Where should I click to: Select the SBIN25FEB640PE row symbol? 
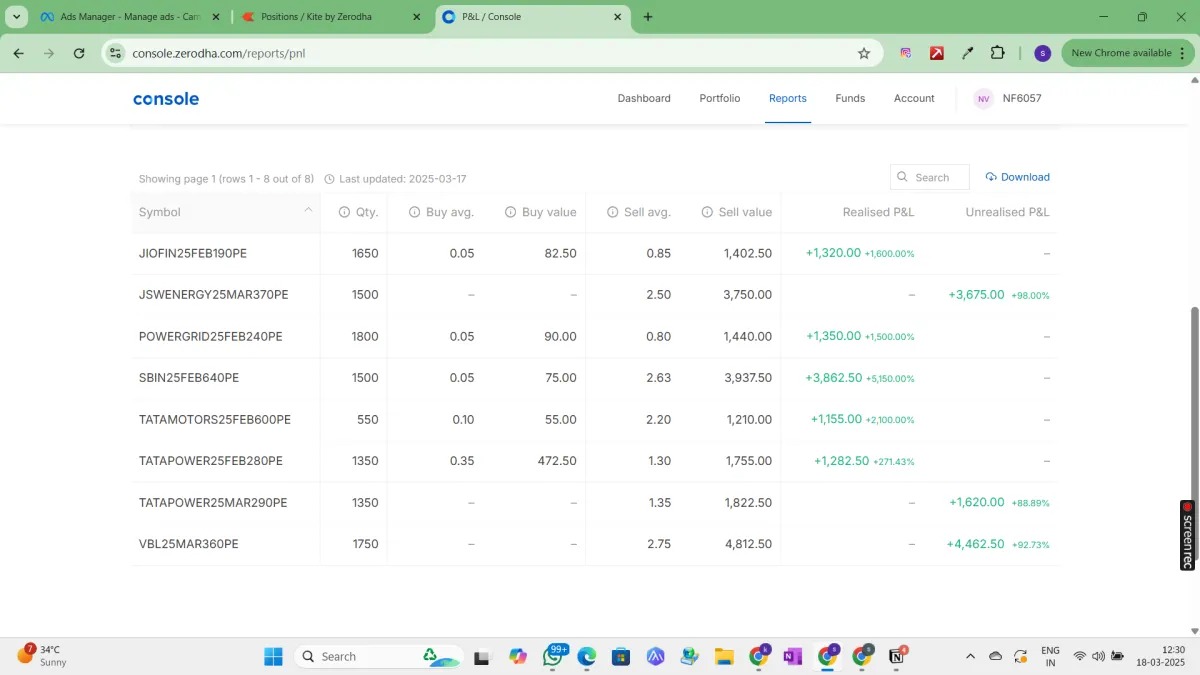click(x=189, y=378)
